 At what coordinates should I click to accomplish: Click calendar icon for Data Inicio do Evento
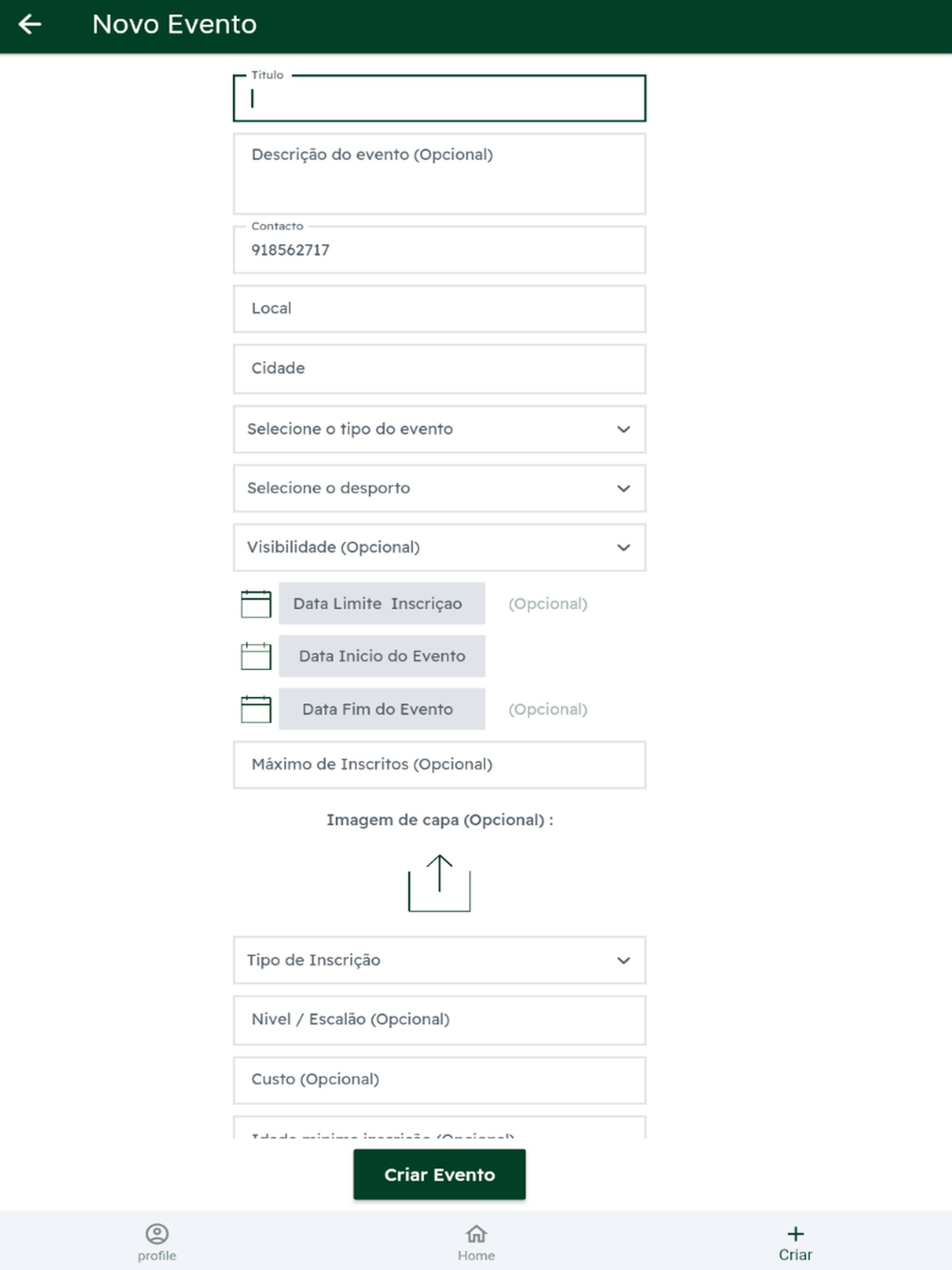pyautogui.click(x=256, y=656)
